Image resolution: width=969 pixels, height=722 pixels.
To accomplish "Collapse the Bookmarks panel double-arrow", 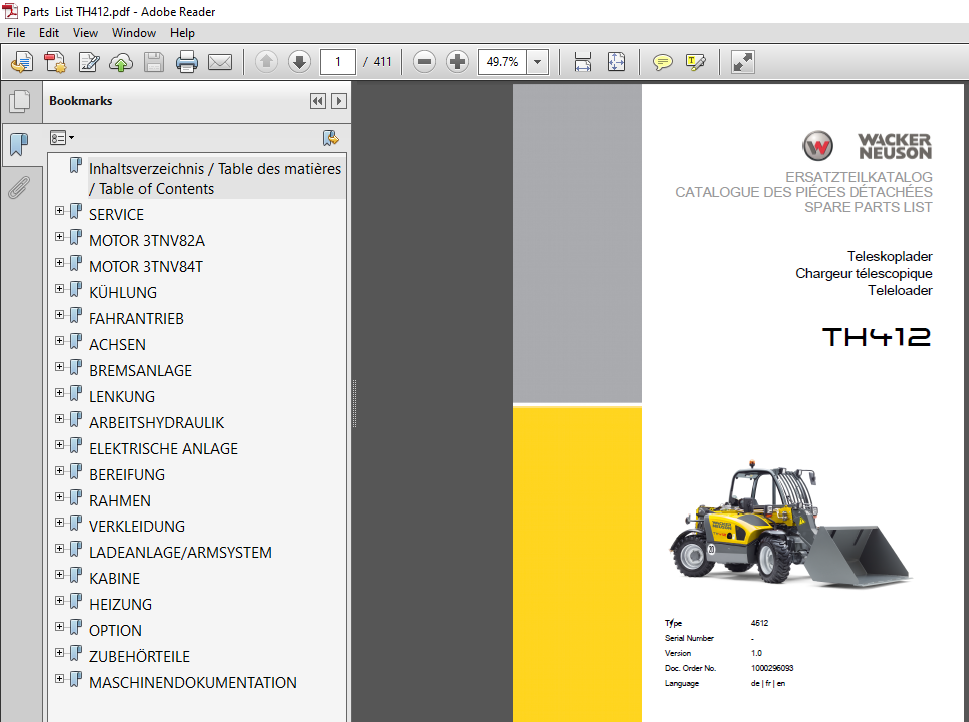I will 318,101.
